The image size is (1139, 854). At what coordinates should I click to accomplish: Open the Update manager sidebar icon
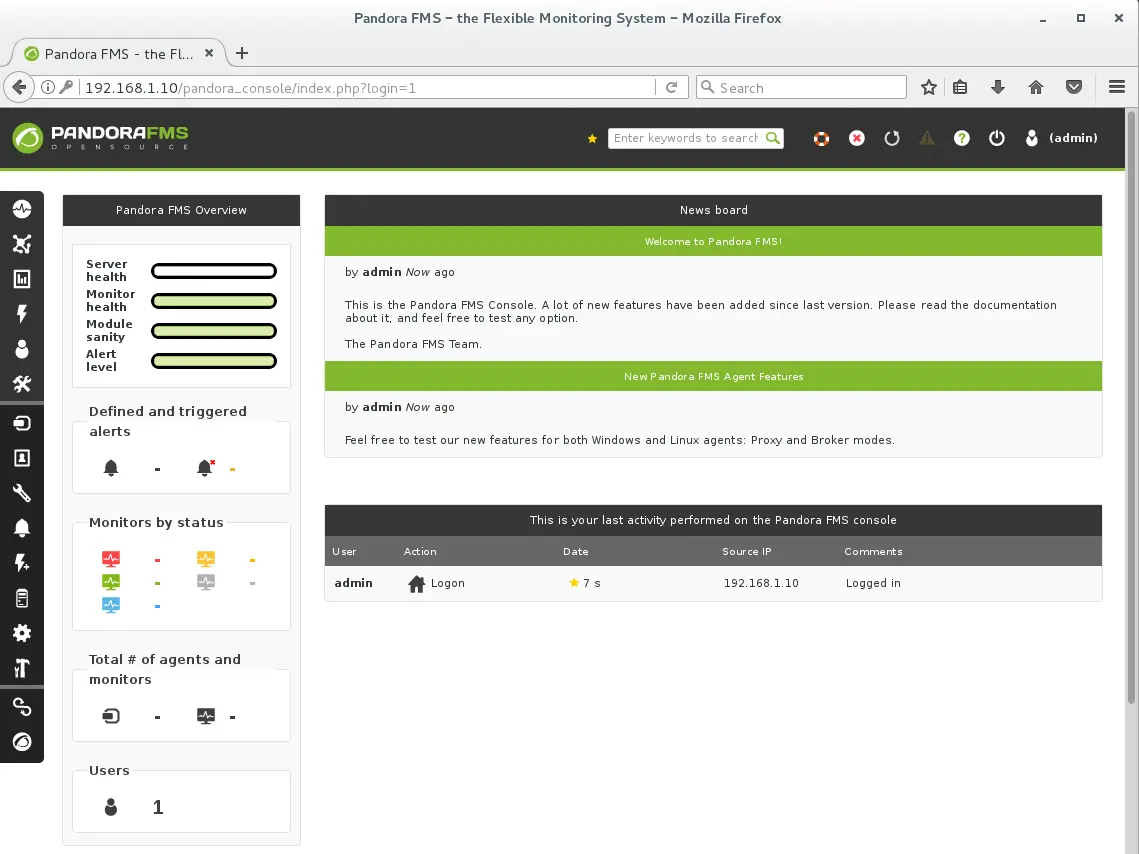coord(22,741)
